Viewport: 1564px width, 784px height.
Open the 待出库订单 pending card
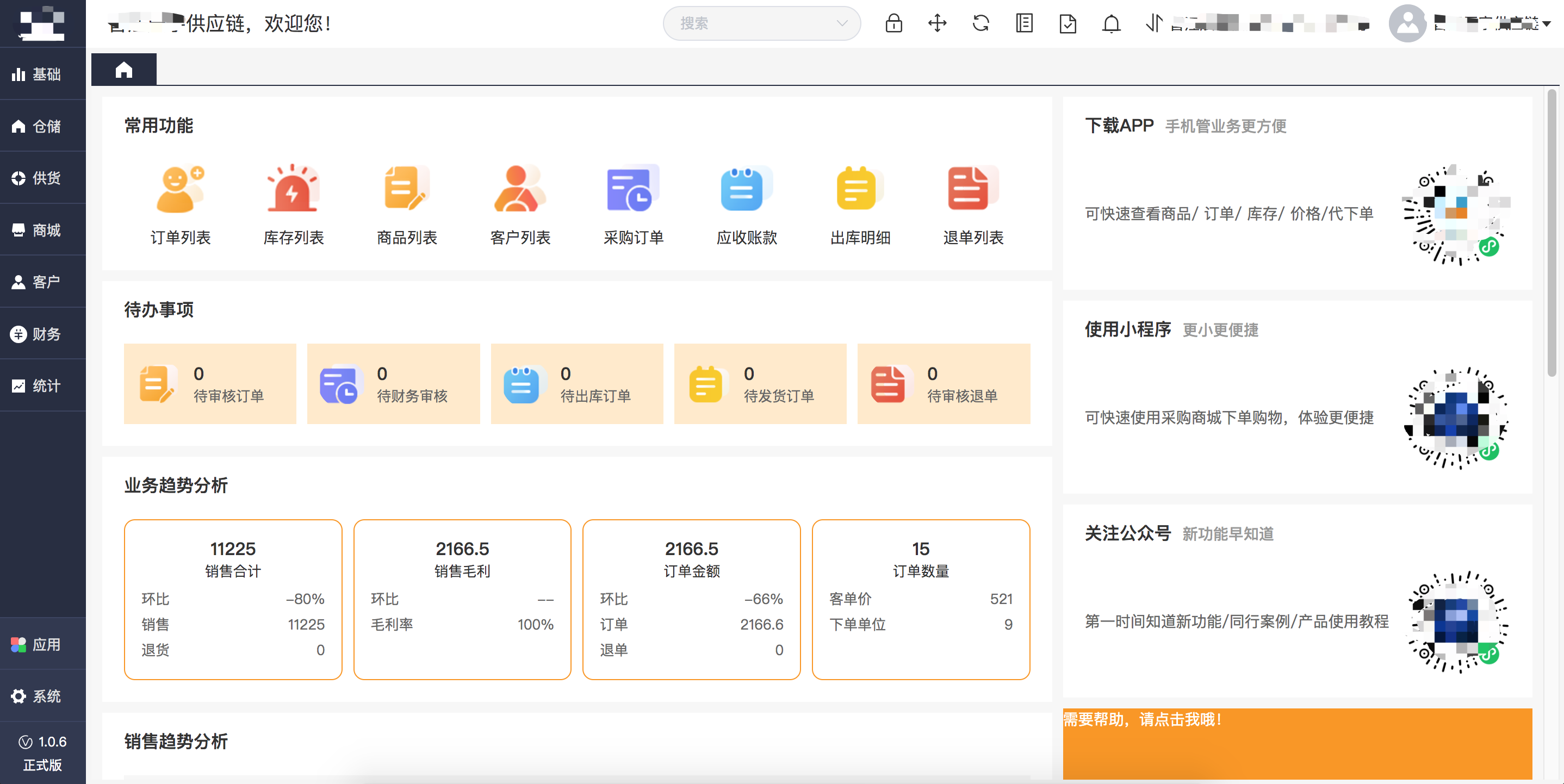click(577, 383)
